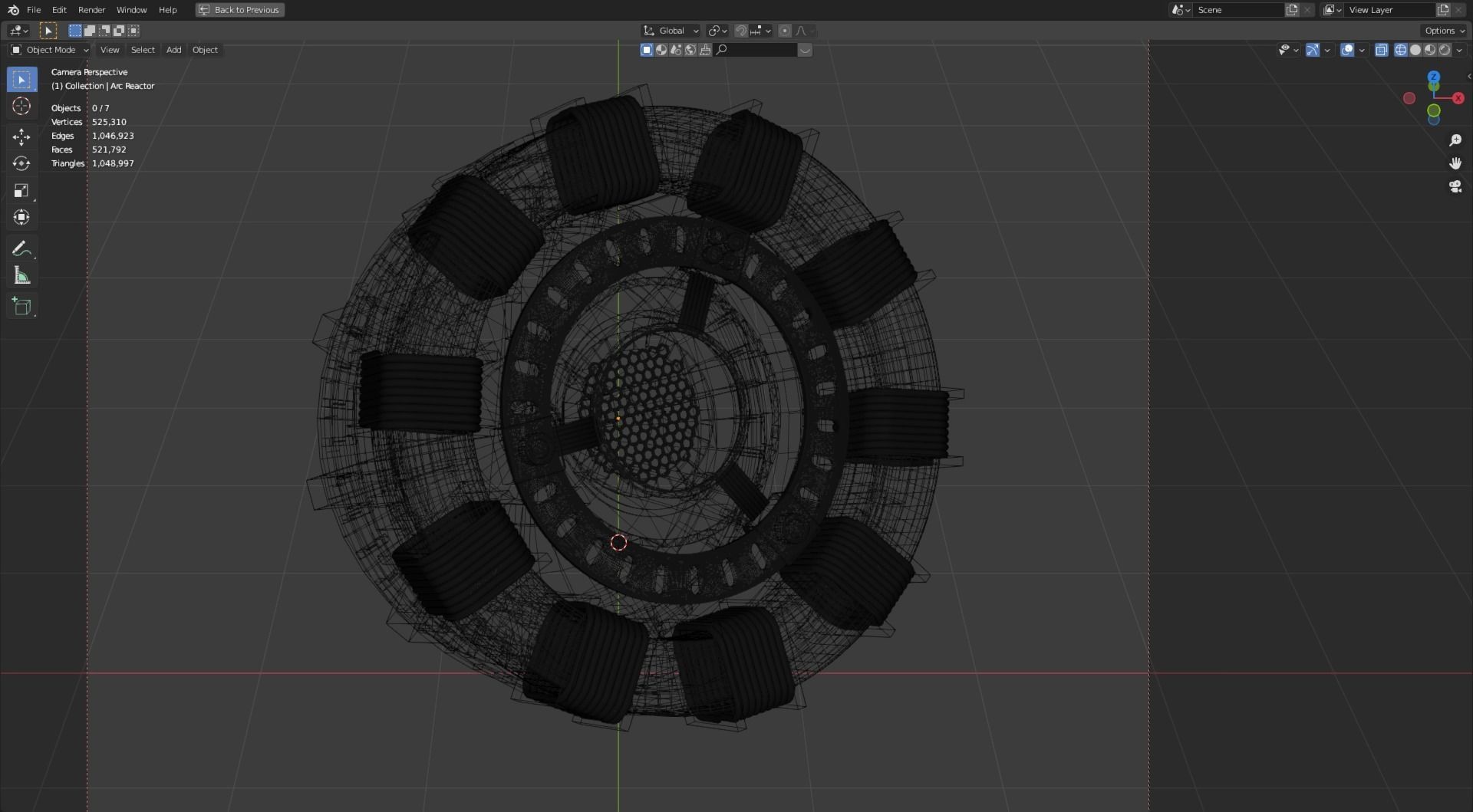Open the viewport View menu
The height and width of the screenshot is (812, 1473).
click(x=110, y=50)
